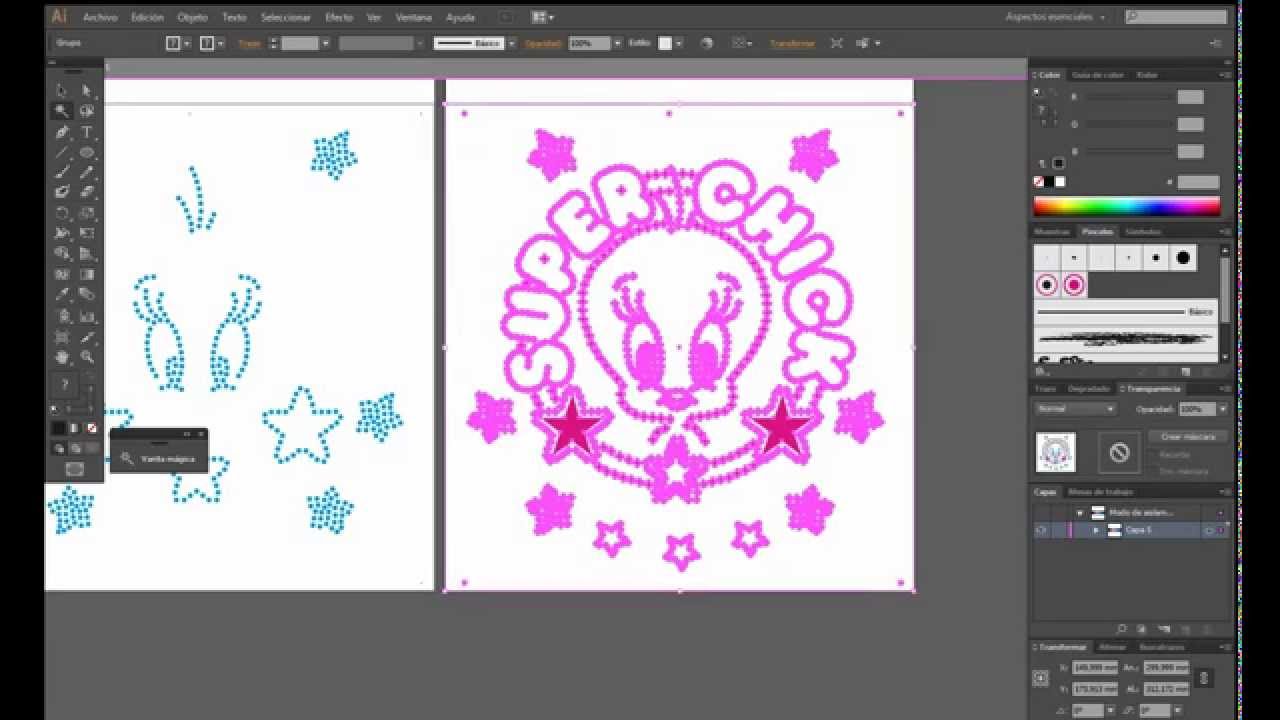Click the recolor artwork wheel icon
The height and width of the screenshot is (720, 1280).
coord(707,43)
